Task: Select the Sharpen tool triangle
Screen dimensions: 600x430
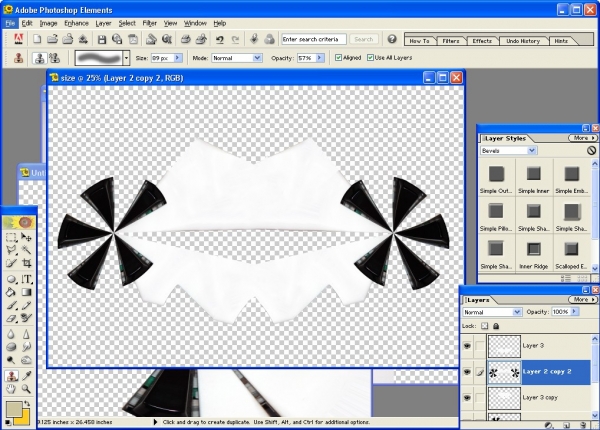Action: [x=26, y=334]
